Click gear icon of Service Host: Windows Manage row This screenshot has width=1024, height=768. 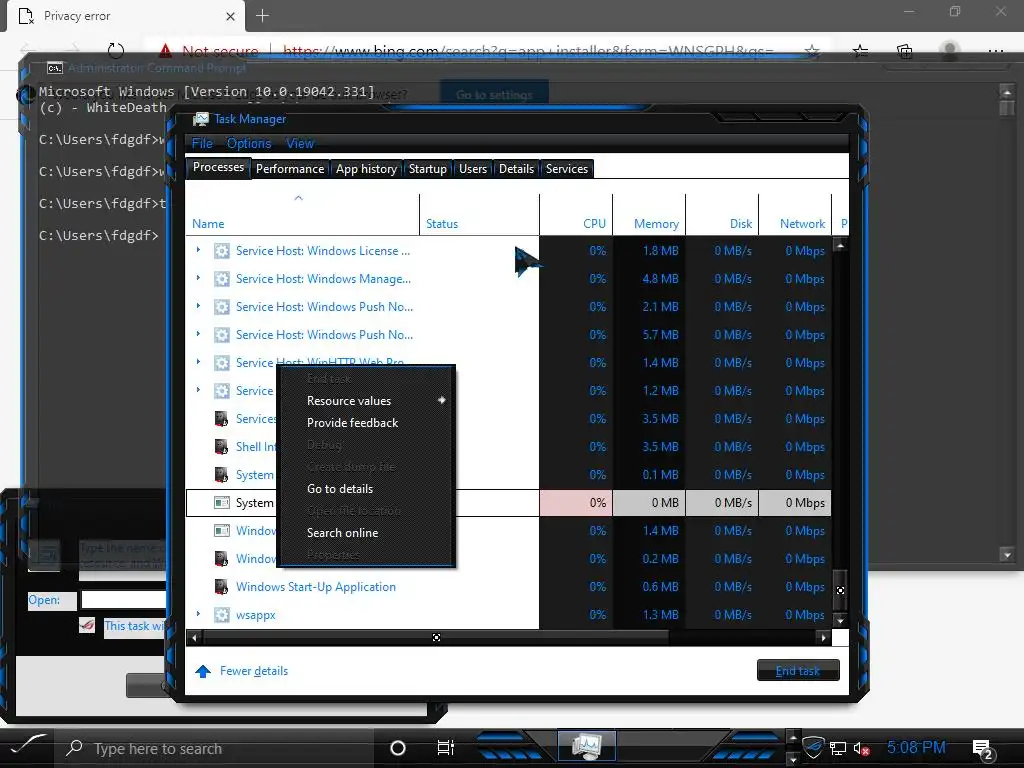(222, 279)
